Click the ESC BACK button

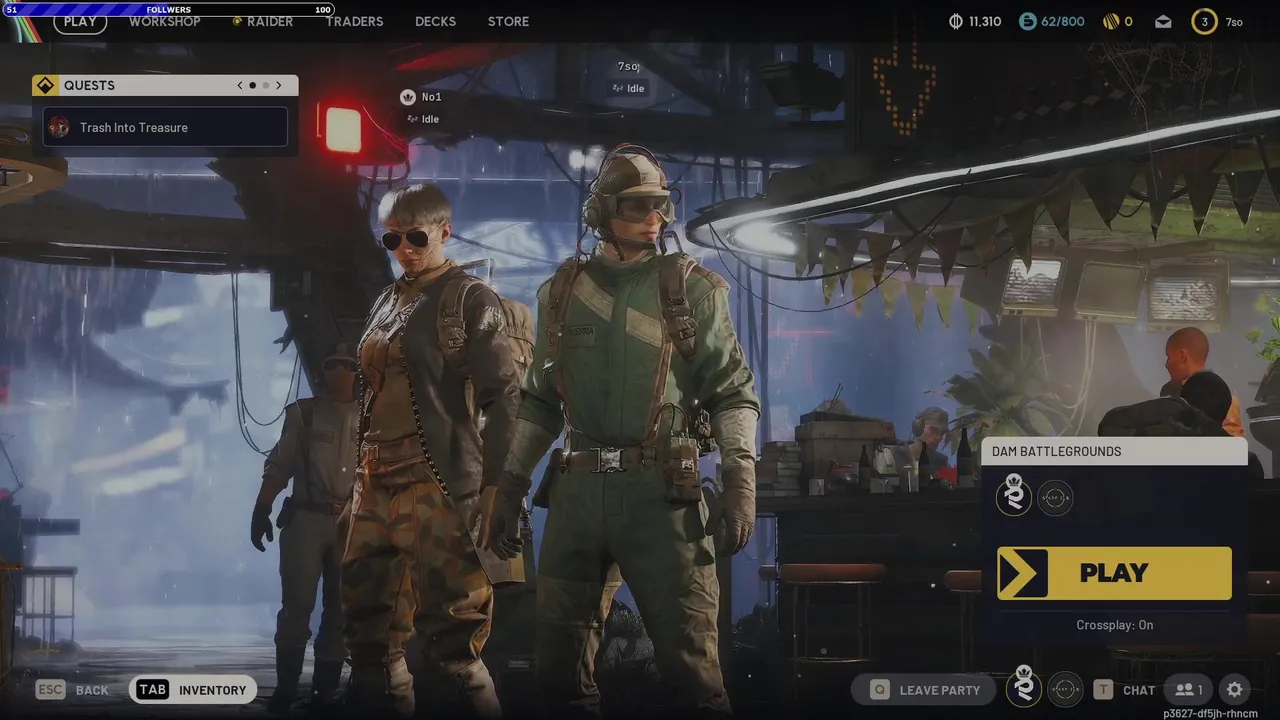(x=72, y=690)
